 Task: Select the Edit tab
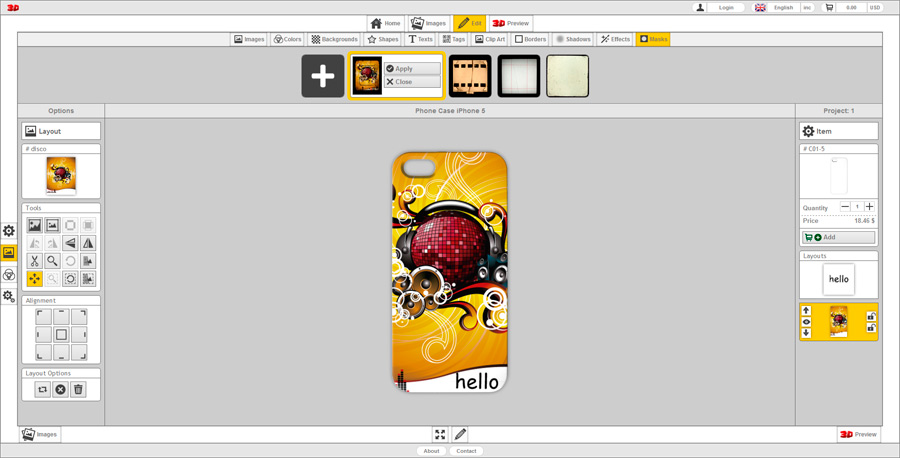[470, 24]
